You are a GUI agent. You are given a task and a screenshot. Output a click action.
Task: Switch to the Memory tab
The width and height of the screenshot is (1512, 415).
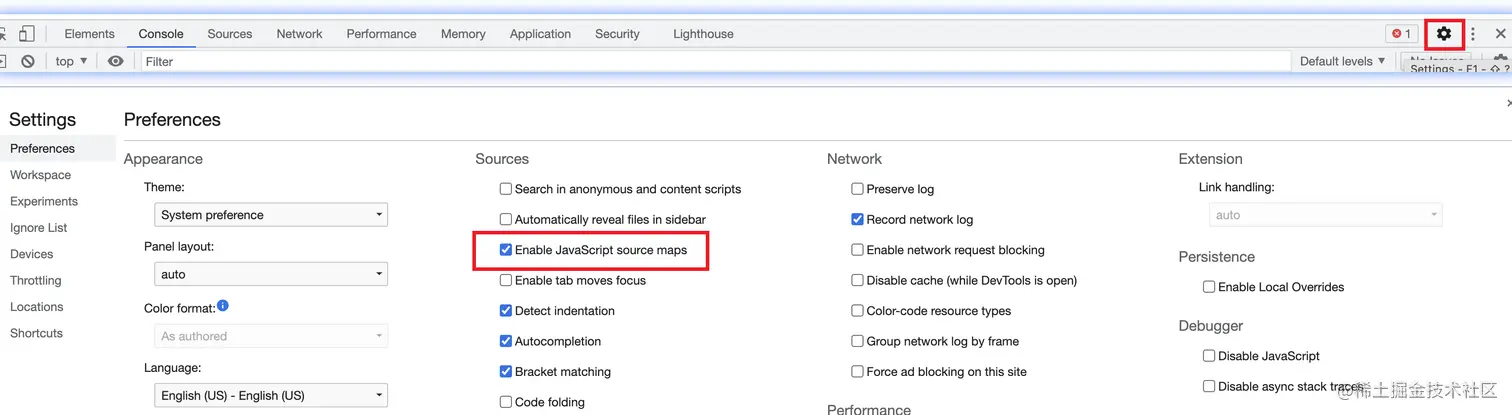tap(463, 34)
